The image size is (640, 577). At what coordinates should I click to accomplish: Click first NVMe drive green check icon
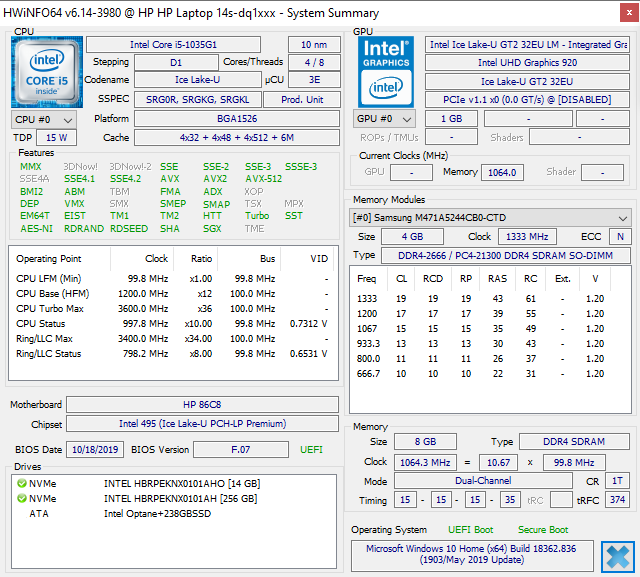coord(22,483)
